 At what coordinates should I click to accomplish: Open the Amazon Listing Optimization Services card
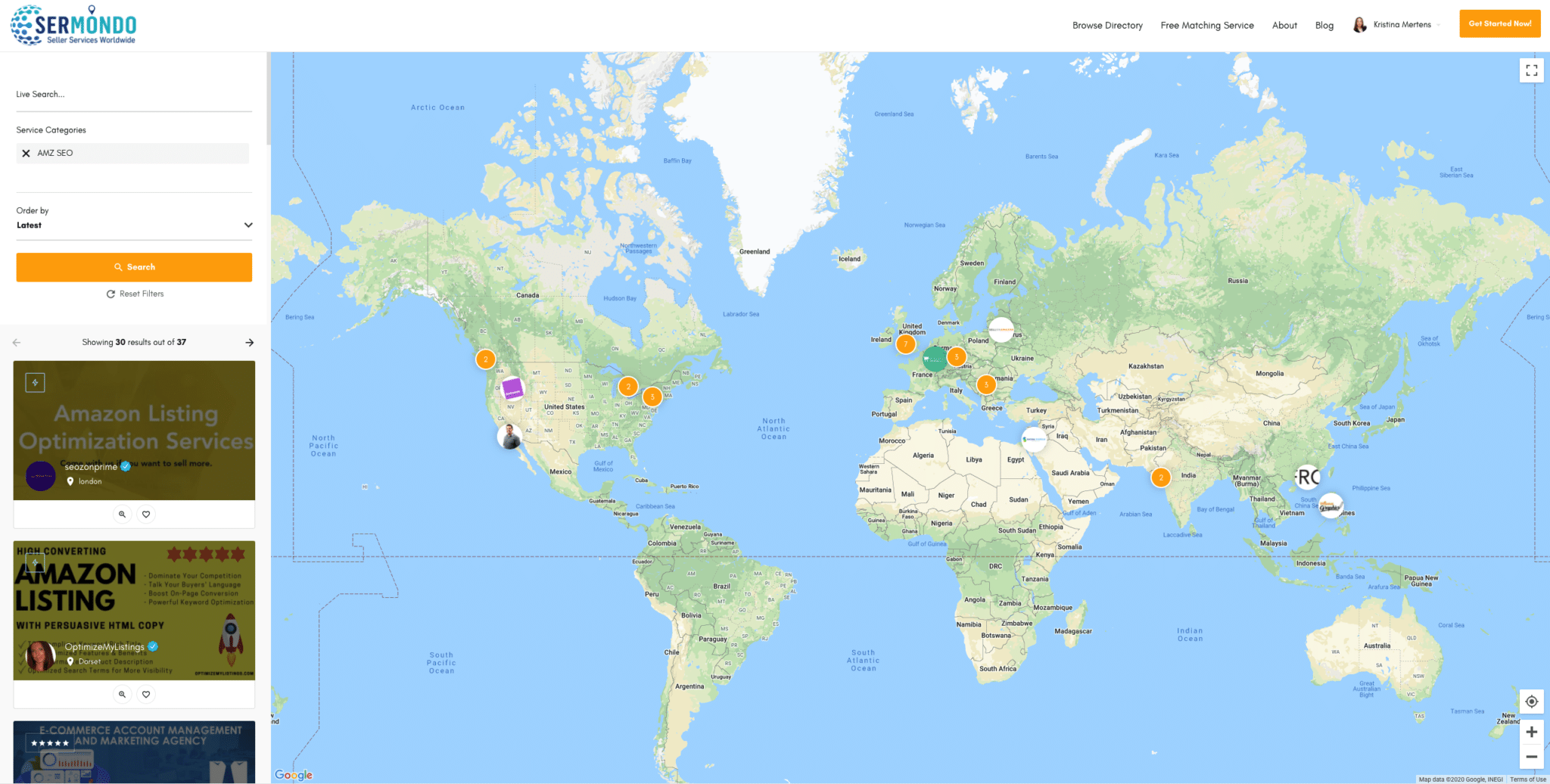[x=134, y=430]
